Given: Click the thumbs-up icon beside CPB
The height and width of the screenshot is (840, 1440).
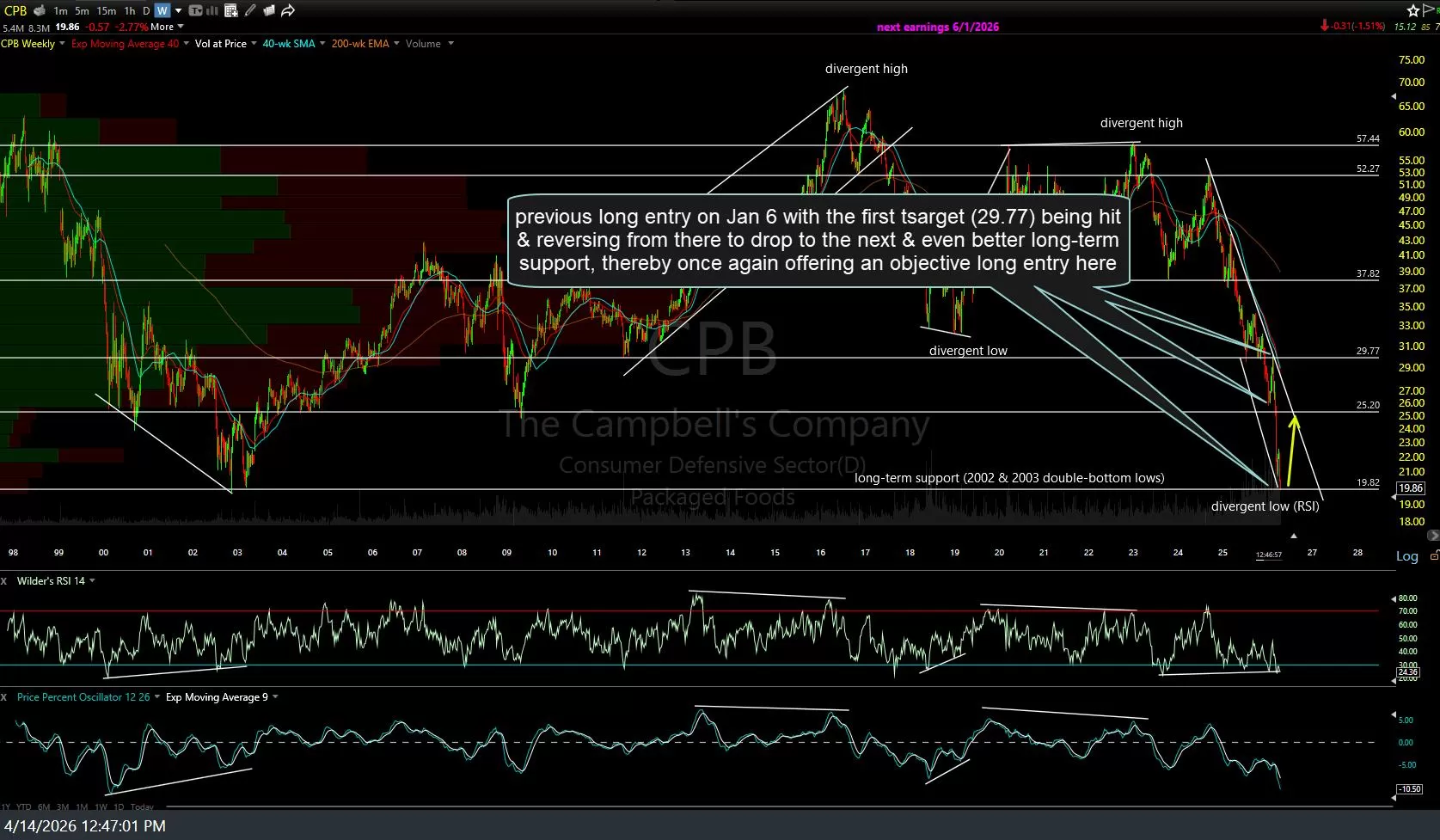Looking at the screenshot, I should [x=40, y=10].
